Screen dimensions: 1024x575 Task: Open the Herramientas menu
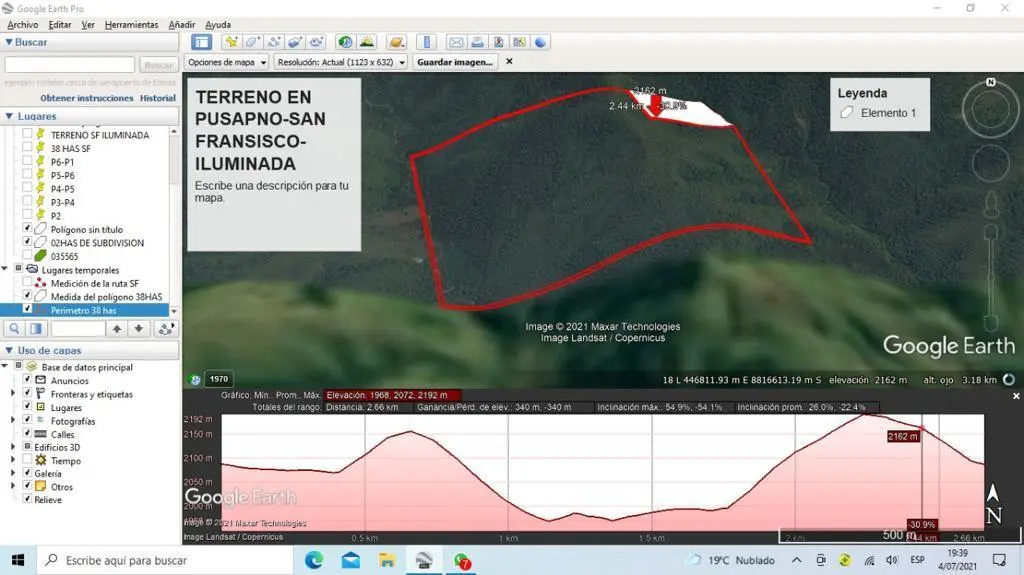(131, 24)
